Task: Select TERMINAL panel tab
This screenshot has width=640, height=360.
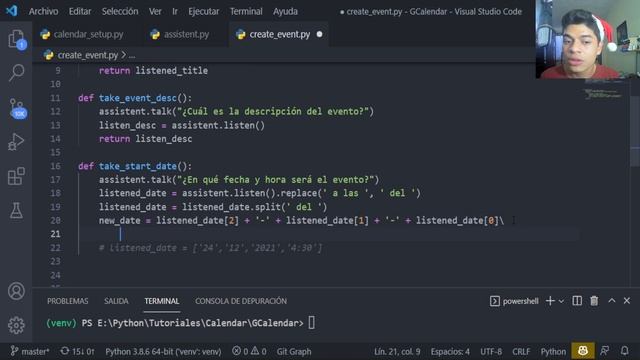Action: pyautogui.click(x=162, y=301)
